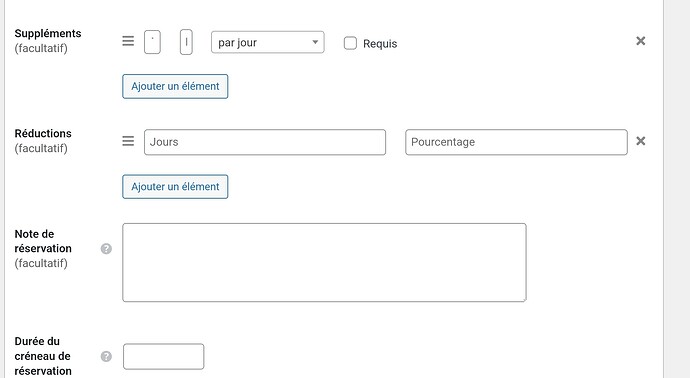Viewport: 690px width, 378px height.
Task: Focus the Durée du créneau input box
Action: [x=164, y=356]
